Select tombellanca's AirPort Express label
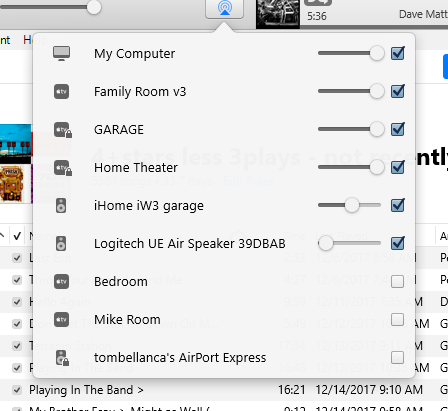448x411 pixels. tap(180, 358)
